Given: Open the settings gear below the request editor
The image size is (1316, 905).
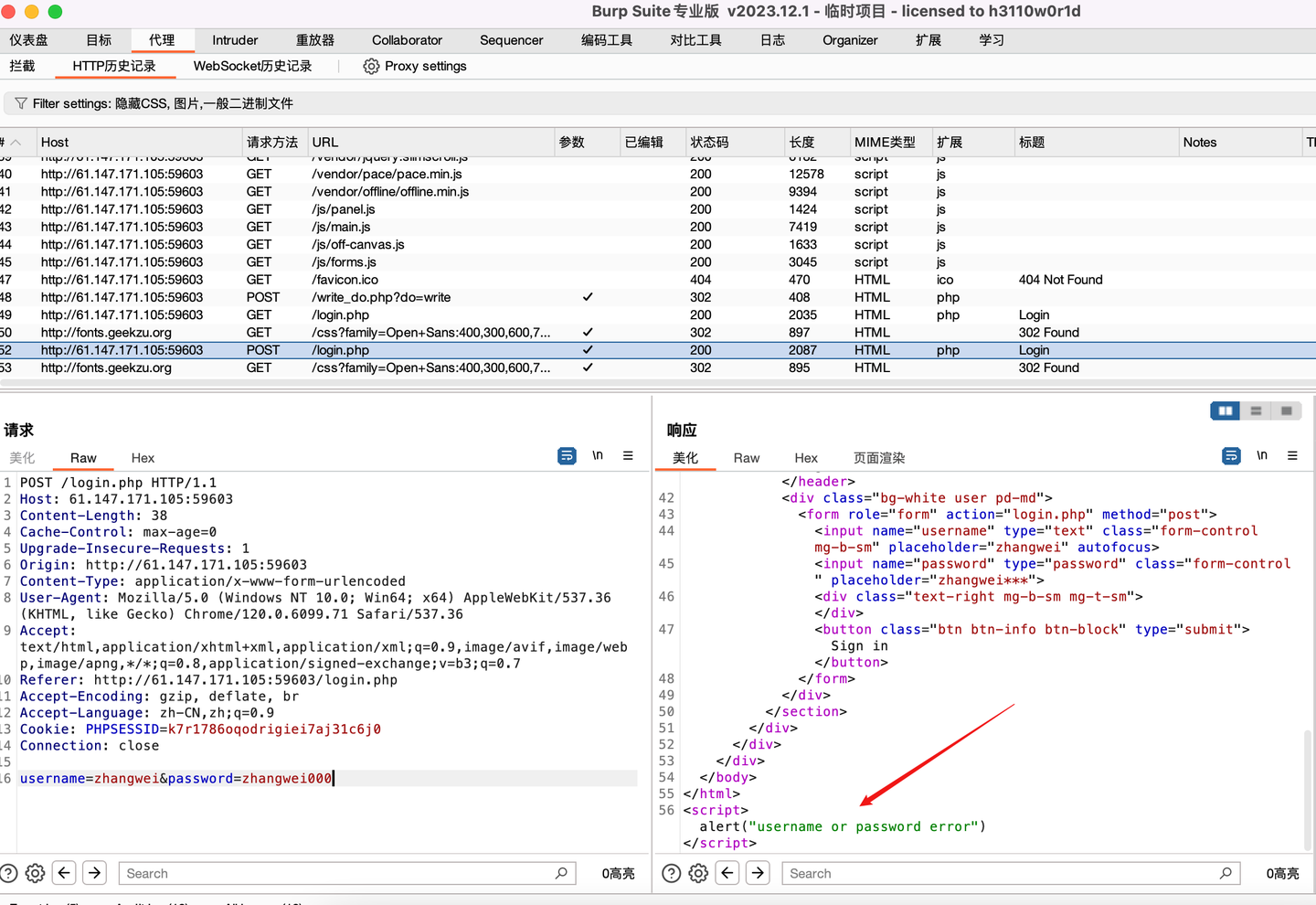Looking at the screenshot, I should pyautogui.click(x=34, y=873).
